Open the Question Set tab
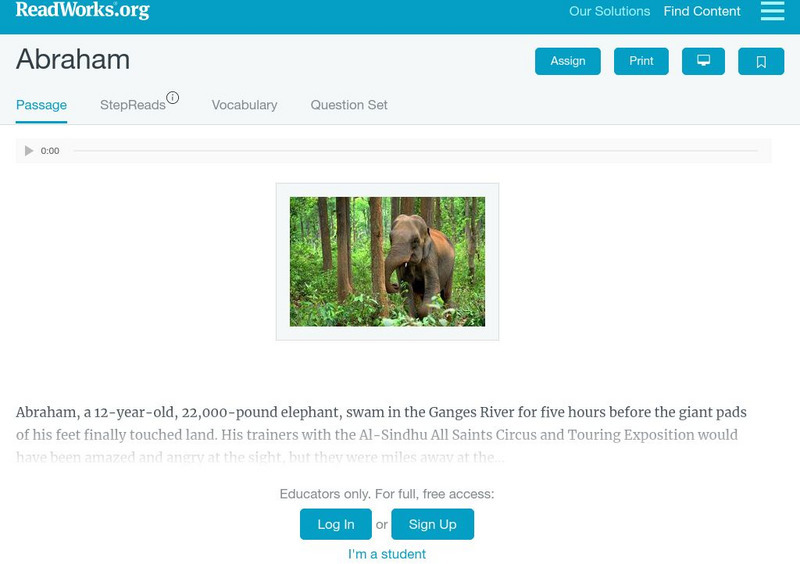The height and width of the screenshot is (564, 800). pyautogui.click(x=349, y=105)
